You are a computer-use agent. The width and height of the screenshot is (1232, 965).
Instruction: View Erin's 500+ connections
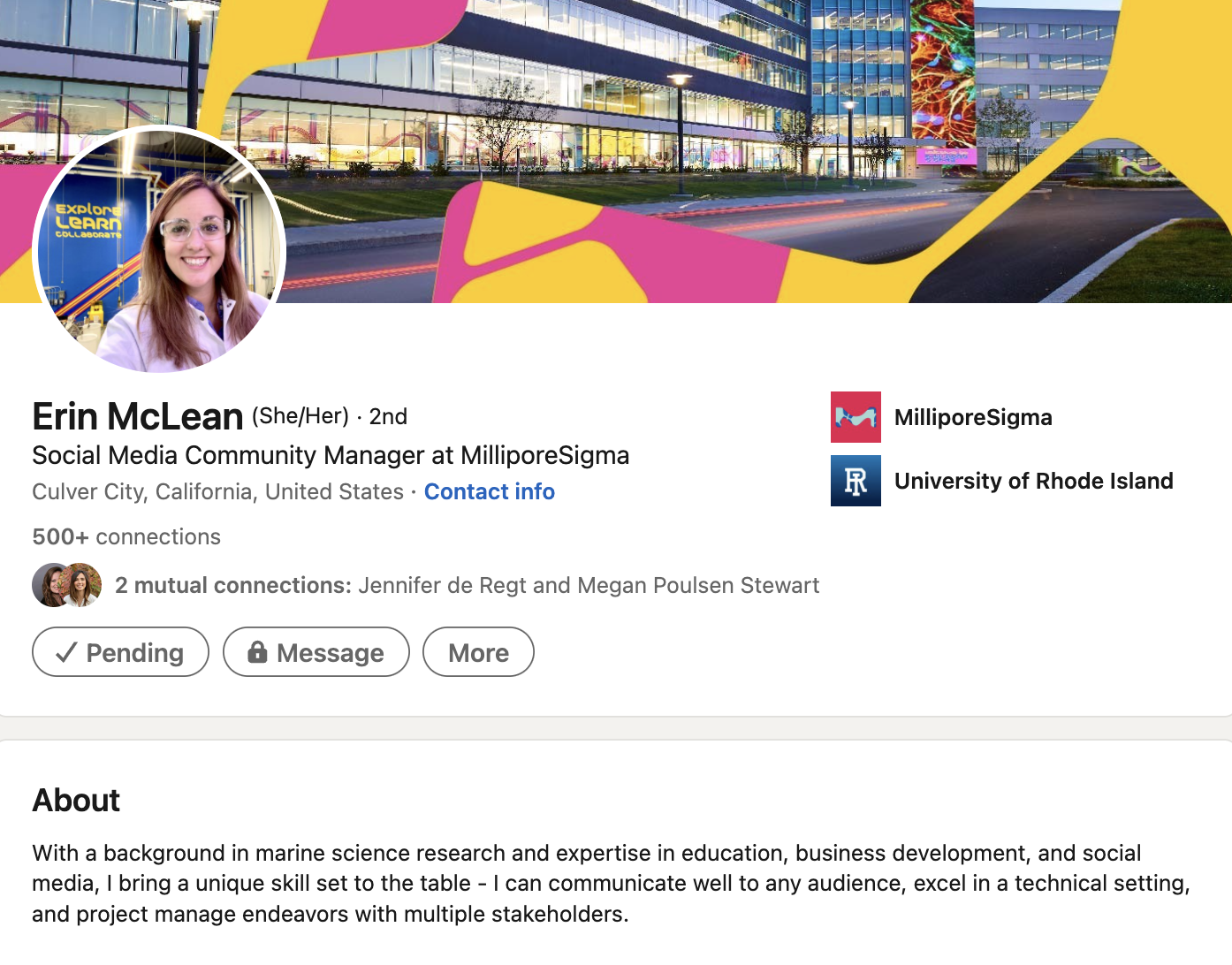click(125, 536)
